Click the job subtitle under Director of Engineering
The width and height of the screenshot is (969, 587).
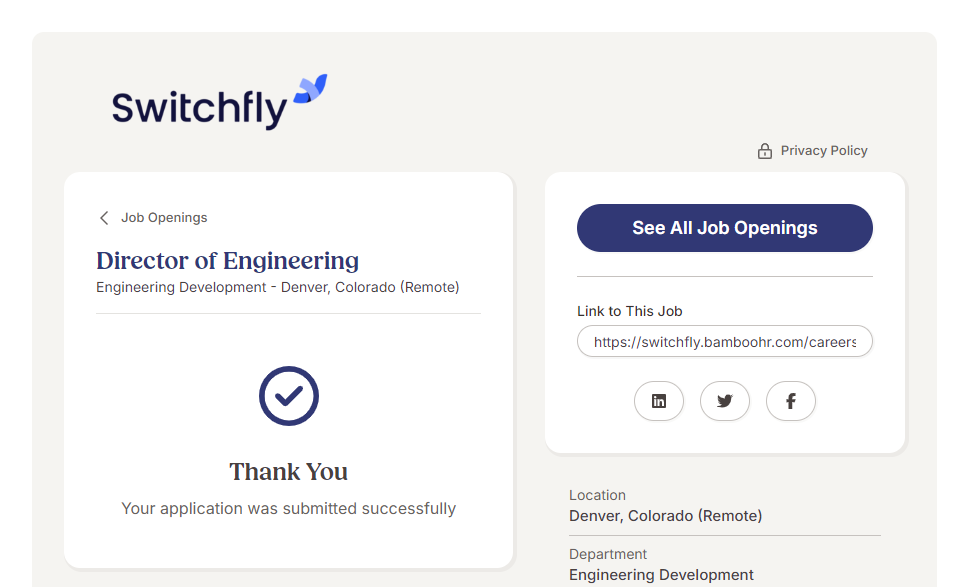click(x=278, y=288)
